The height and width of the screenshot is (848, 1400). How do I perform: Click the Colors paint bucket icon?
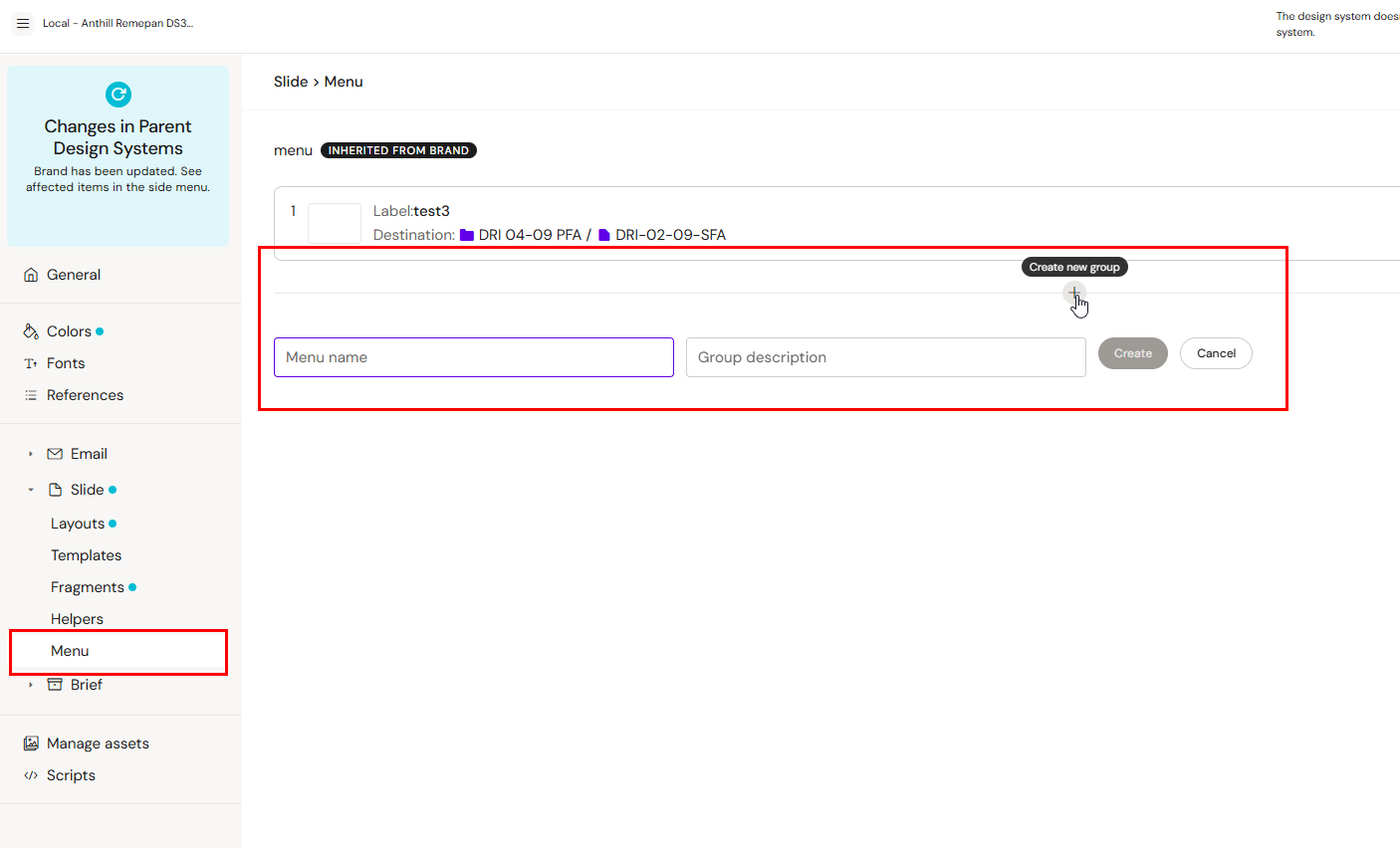tap(31, 331)
